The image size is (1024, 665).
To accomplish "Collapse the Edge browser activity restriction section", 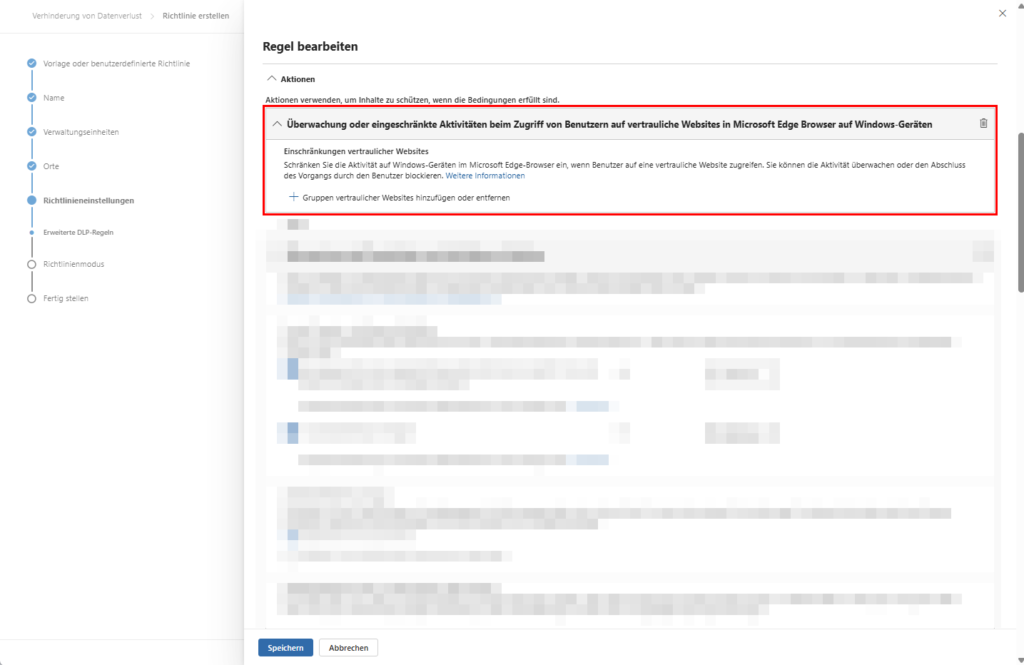I will click(275, 123).
